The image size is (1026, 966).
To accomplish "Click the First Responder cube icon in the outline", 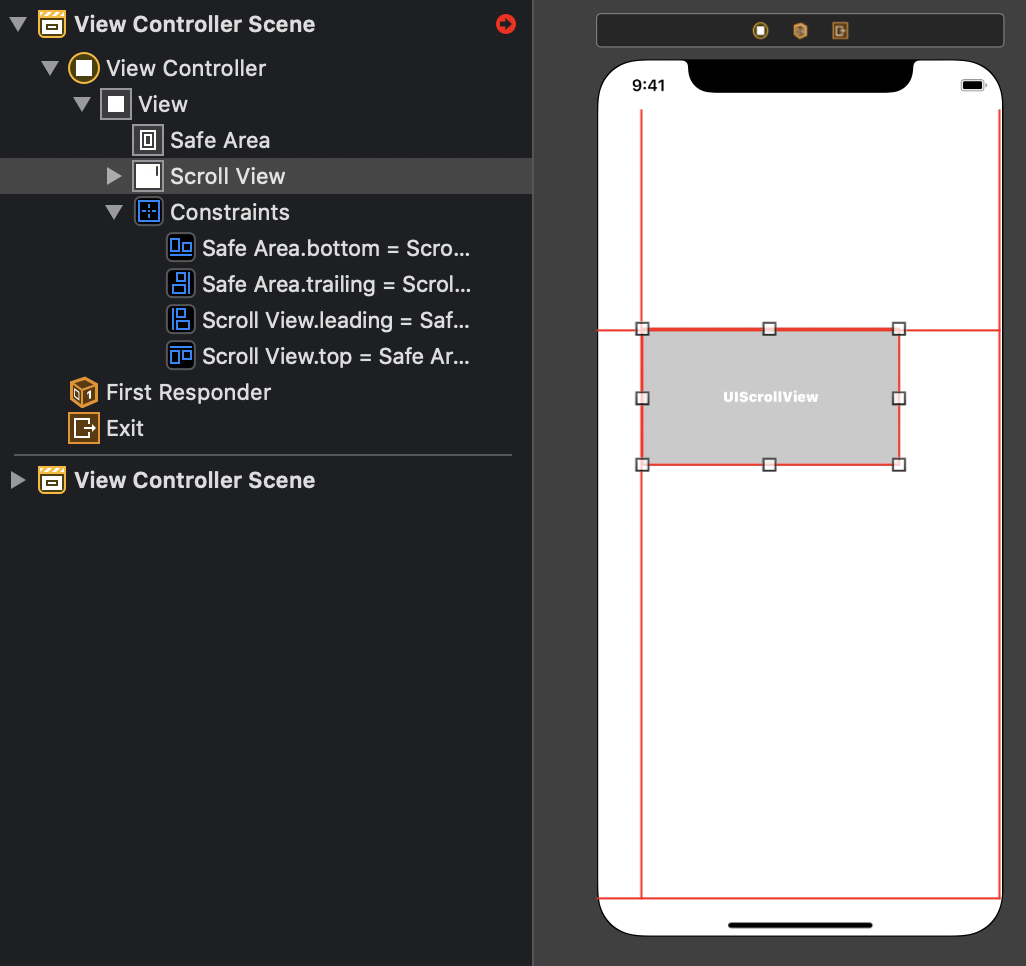I will pyautogui.click(x=84, y=392).
